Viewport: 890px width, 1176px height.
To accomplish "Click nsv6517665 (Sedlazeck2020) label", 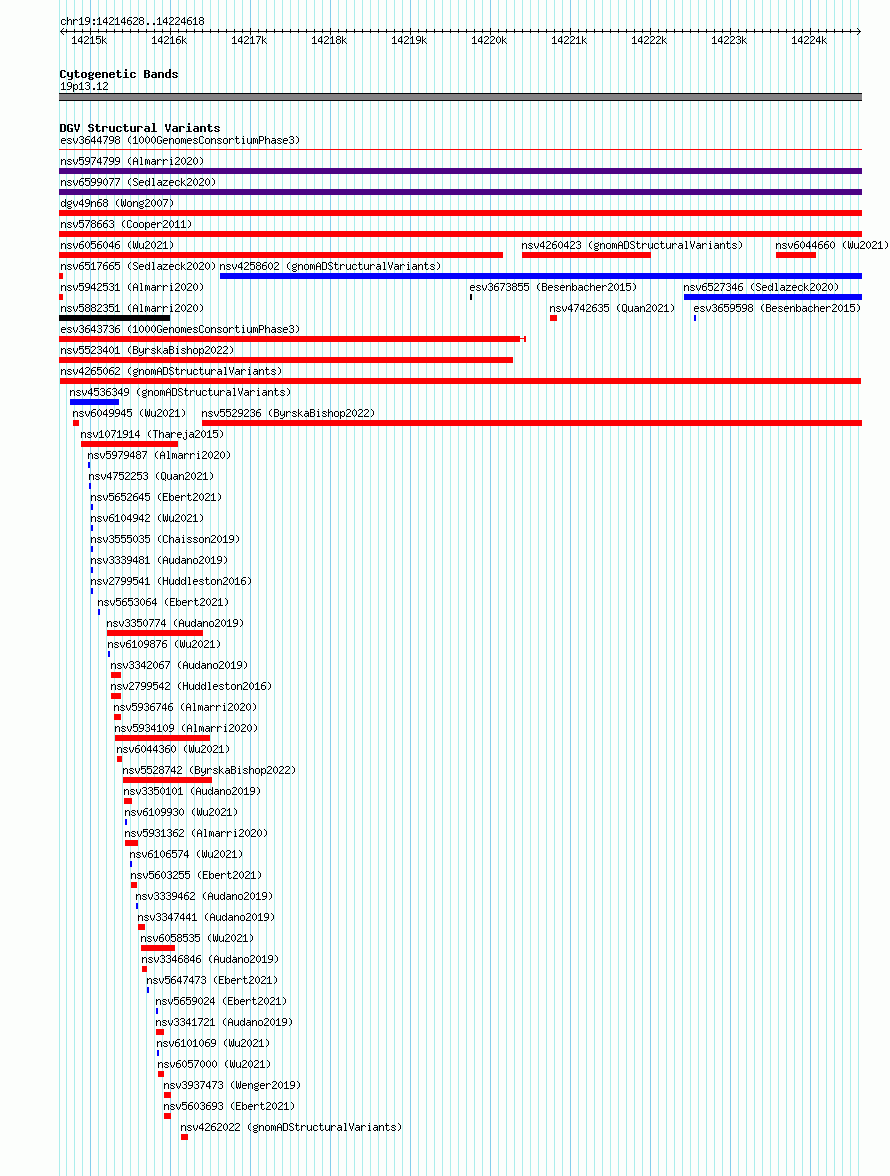I will point(138,266).
